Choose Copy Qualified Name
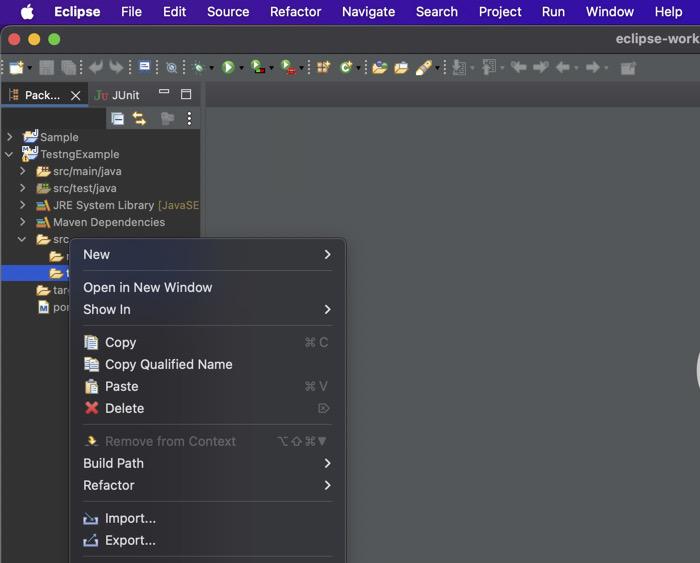 [x=208, y=364]
